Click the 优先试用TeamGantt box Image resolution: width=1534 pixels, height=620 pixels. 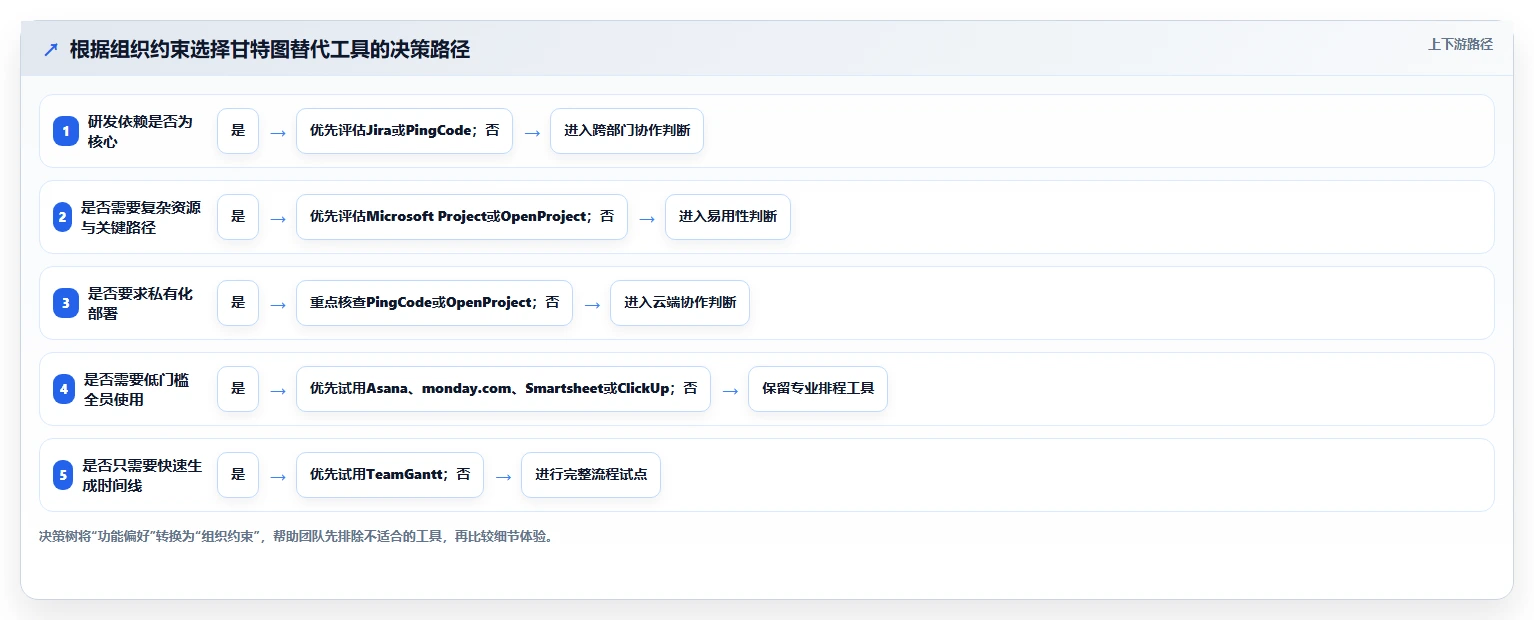click(390, 475)
